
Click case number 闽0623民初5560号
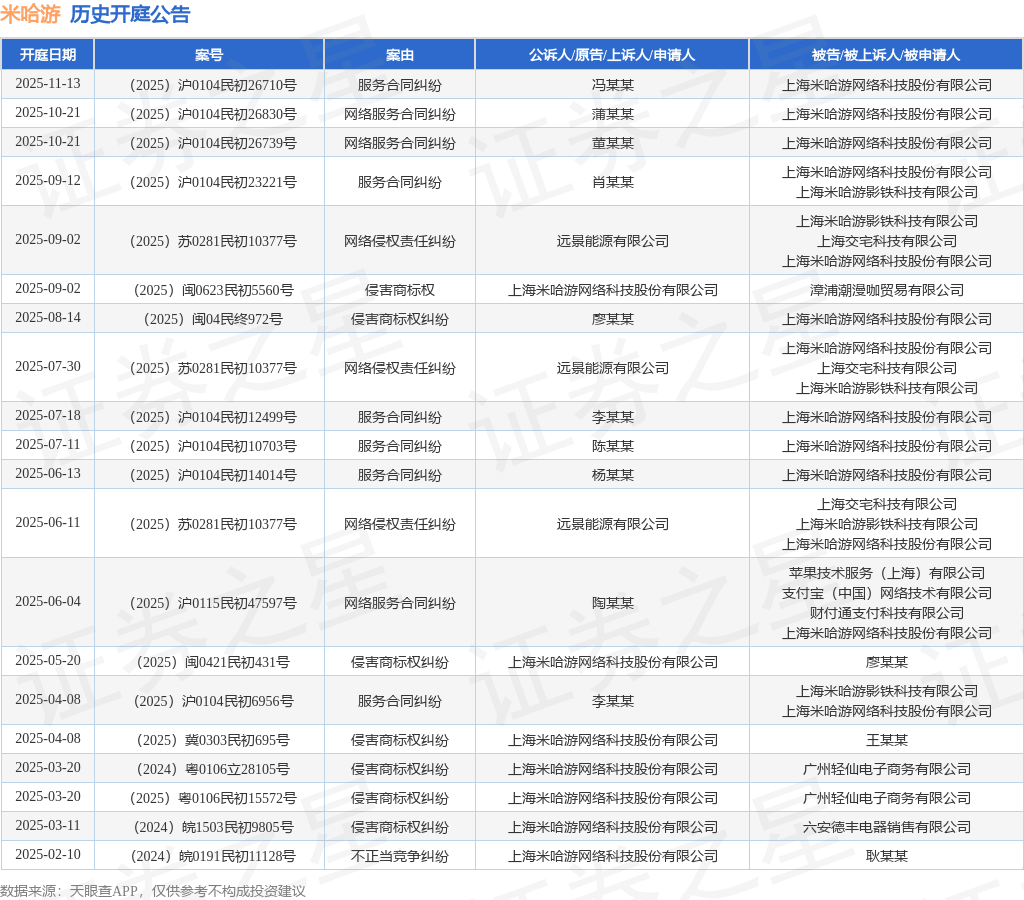point(214,290)
